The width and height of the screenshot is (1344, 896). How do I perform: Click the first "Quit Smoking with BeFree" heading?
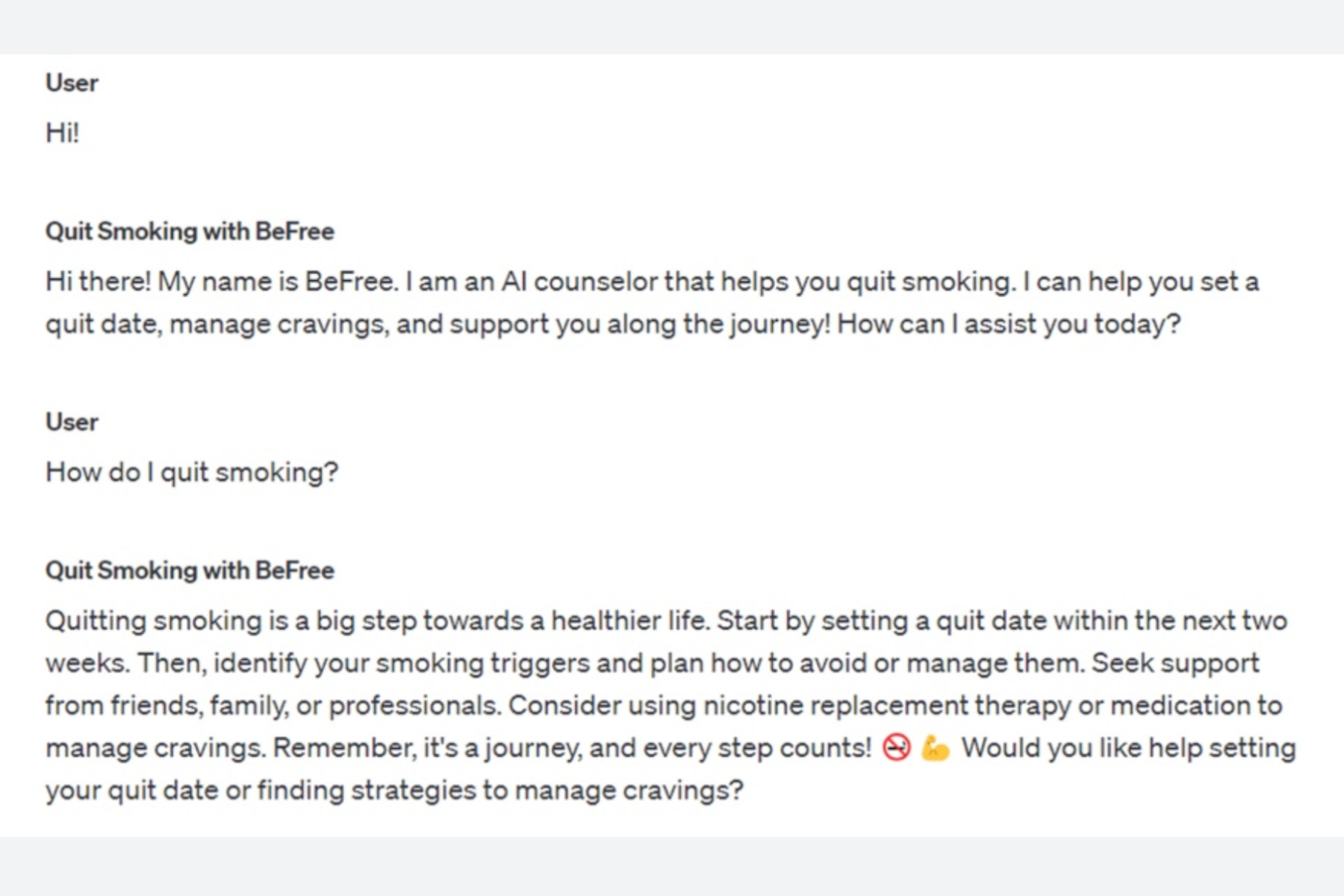click(190, 231)
